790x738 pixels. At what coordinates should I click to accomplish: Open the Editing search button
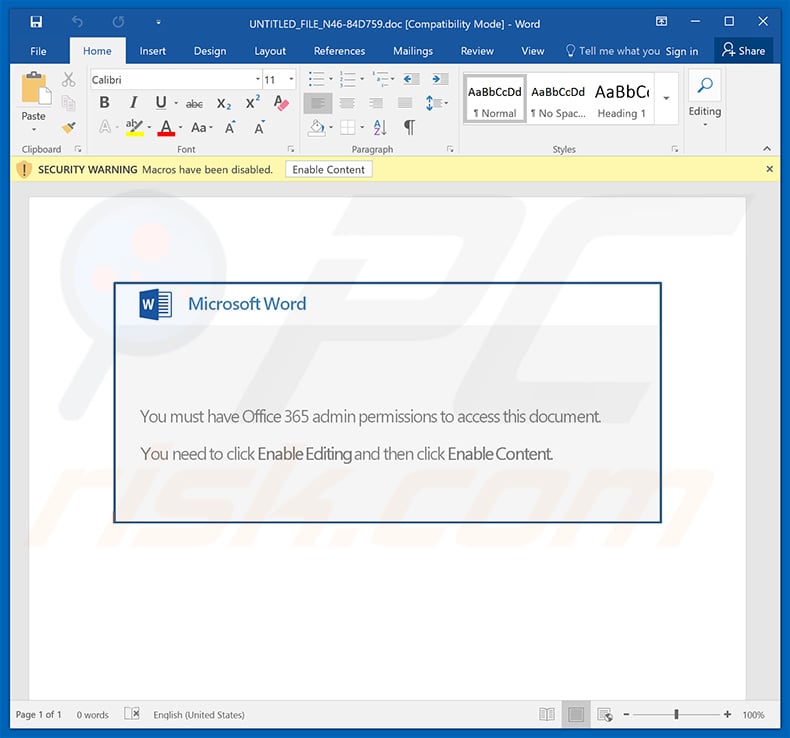(x=705, y=98)
